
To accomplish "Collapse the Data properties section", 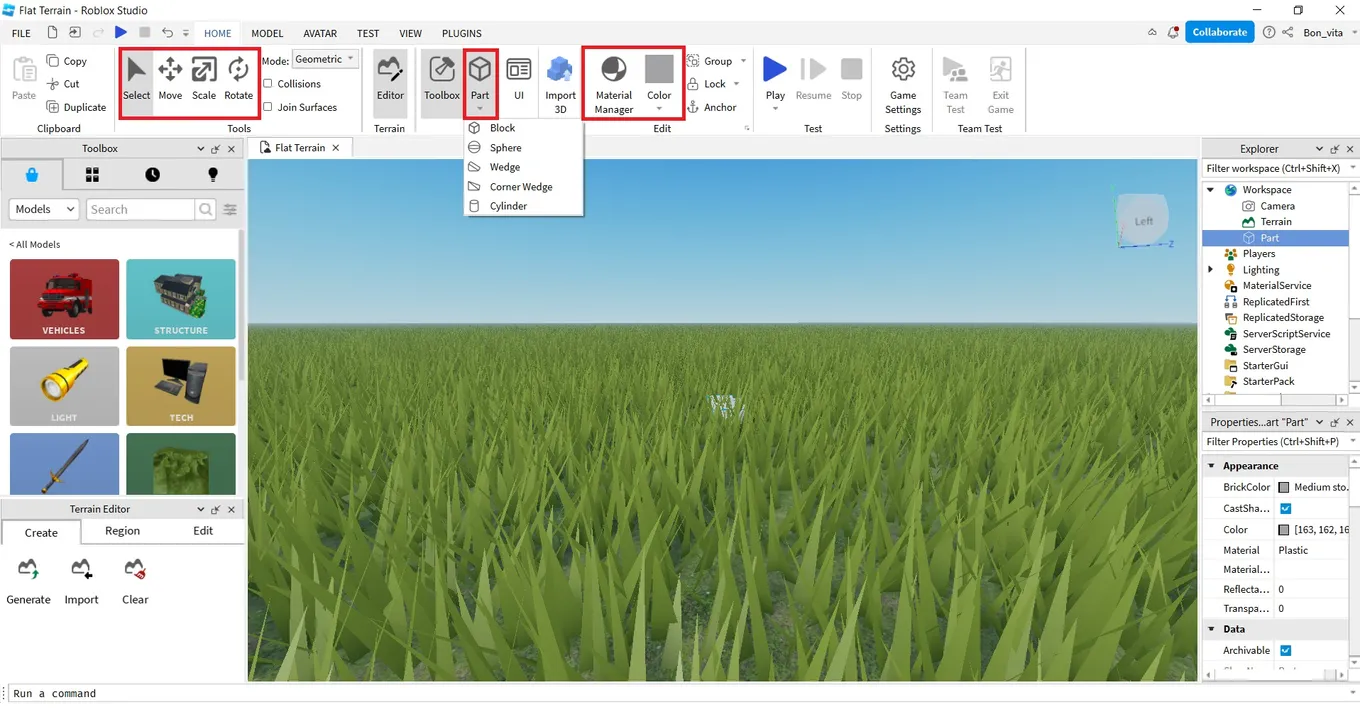I will 1212,630.
